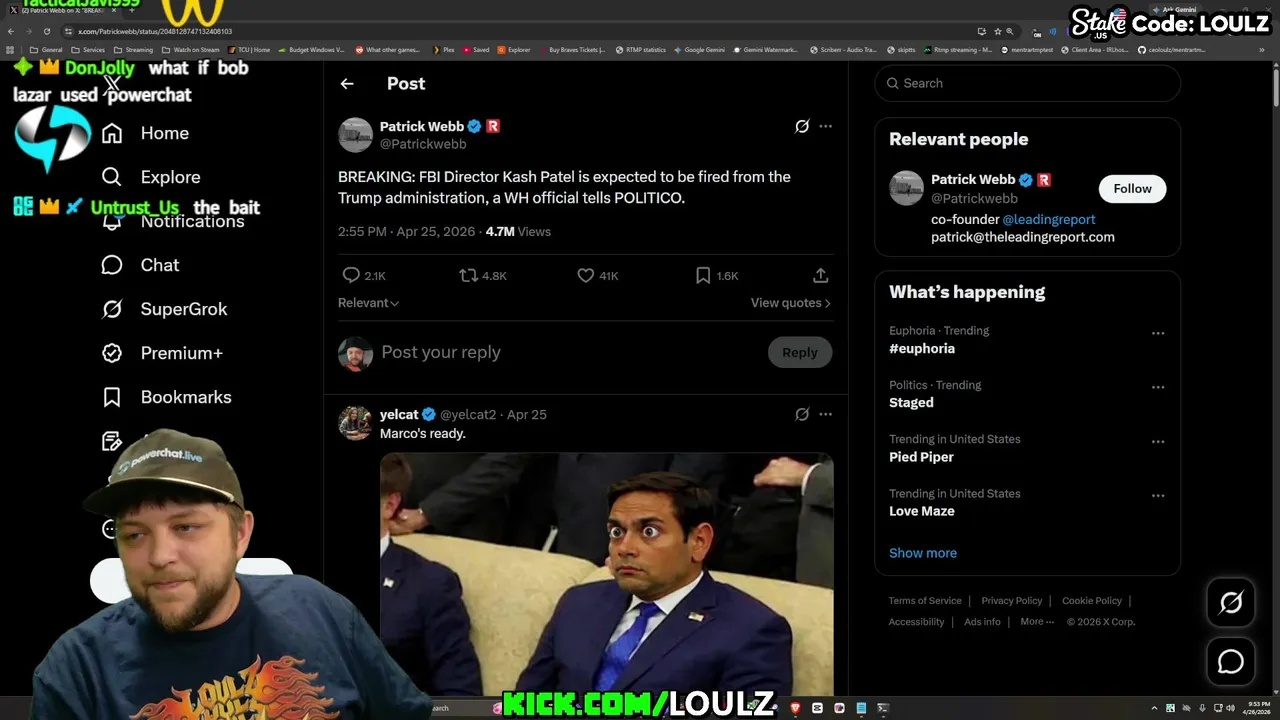The height and width of the screenshot is (720, 1280).
Task: Reload the page in browser toolbar
Action: [46, 31]
